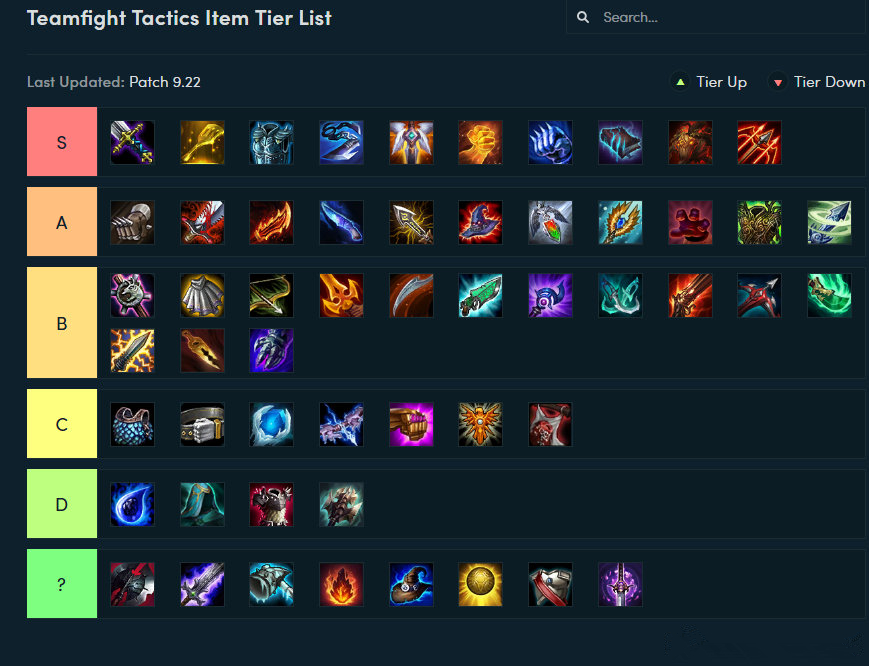This screenshot has width=869, height=666.
Task: Select the teal cloak item in D tier
Action: click(202, 505)
